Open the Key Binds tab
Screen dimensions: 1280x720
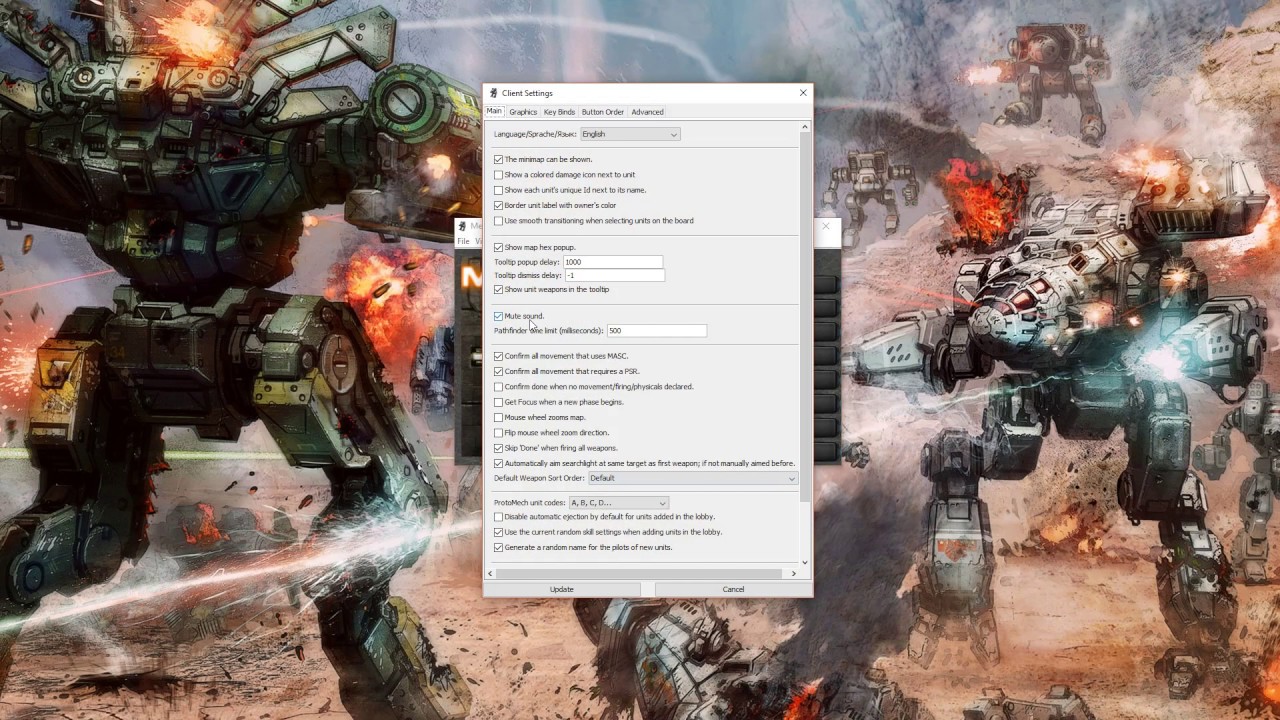(559, 112)
